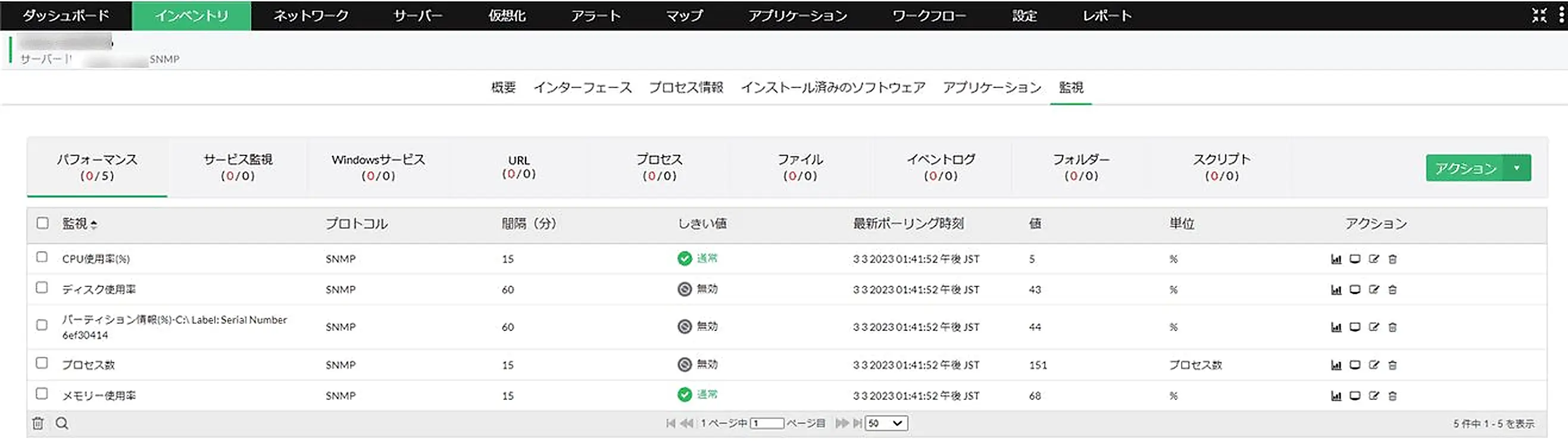Click the 通常 status in CPU使用率 row

pyautogui.click(x=698, y=258)
